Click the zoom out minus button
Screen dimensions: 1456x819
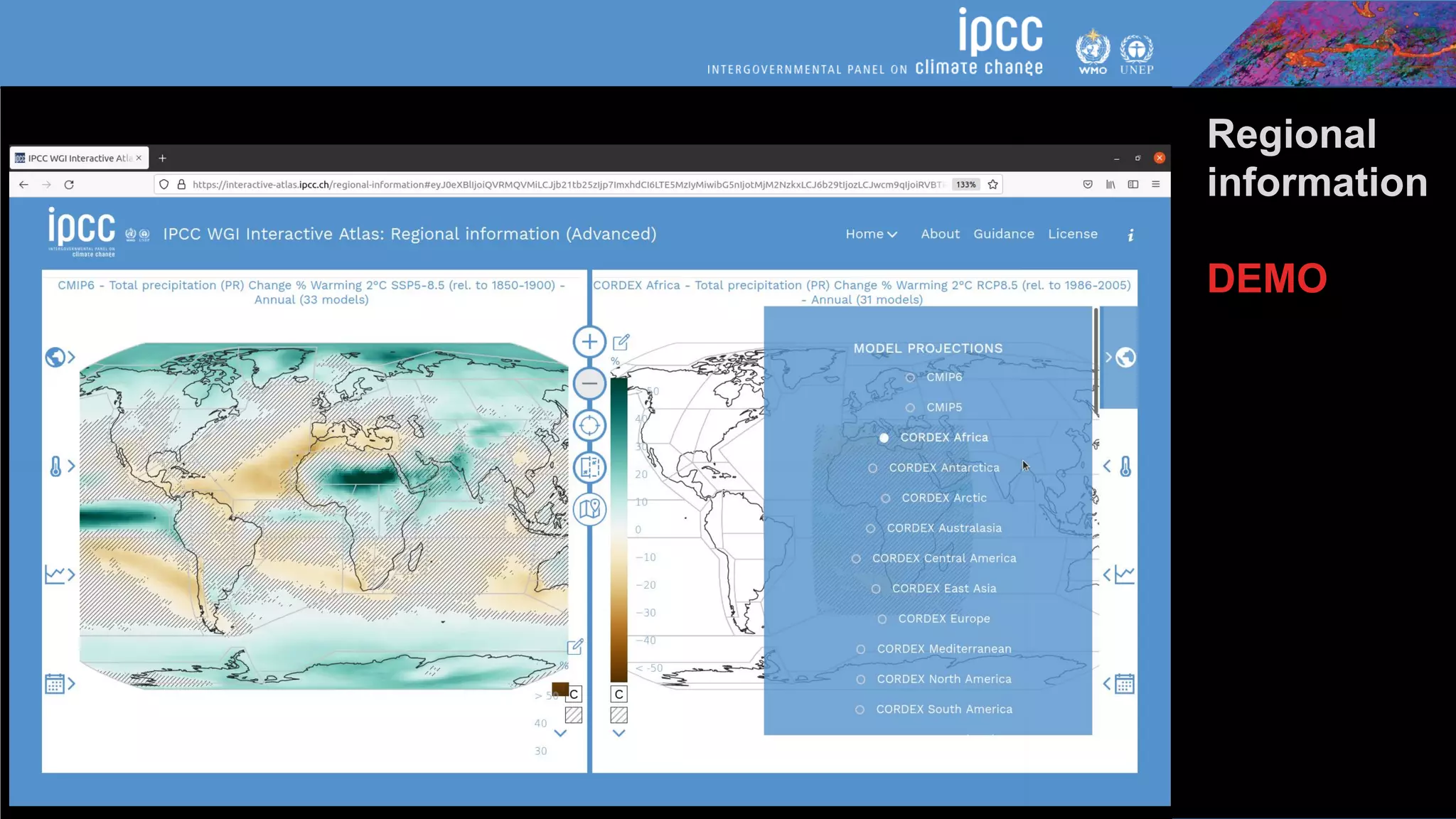[589, 384]
